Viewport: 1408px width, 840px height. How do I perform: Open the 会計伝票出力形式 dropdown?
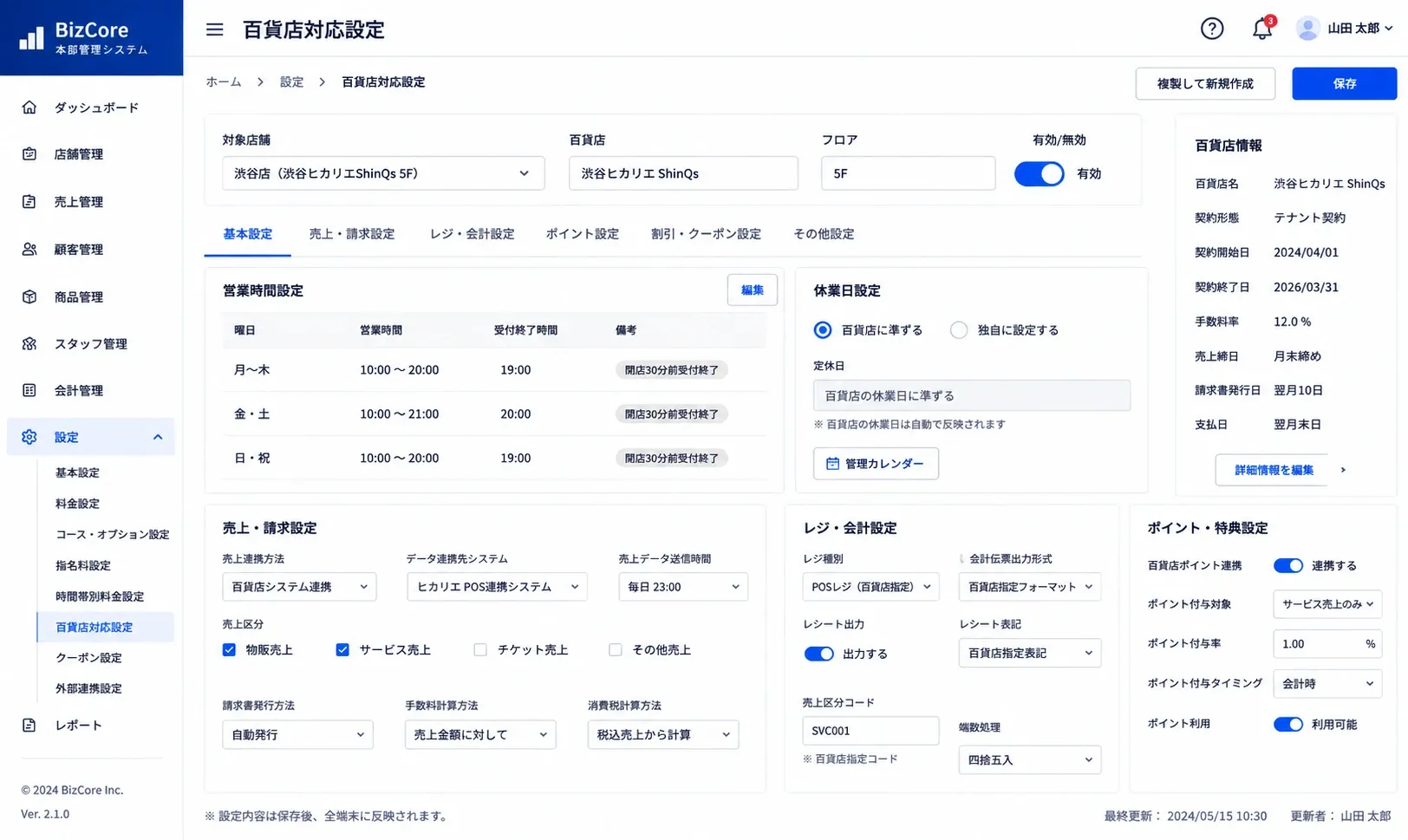[x=1030, y=587]
